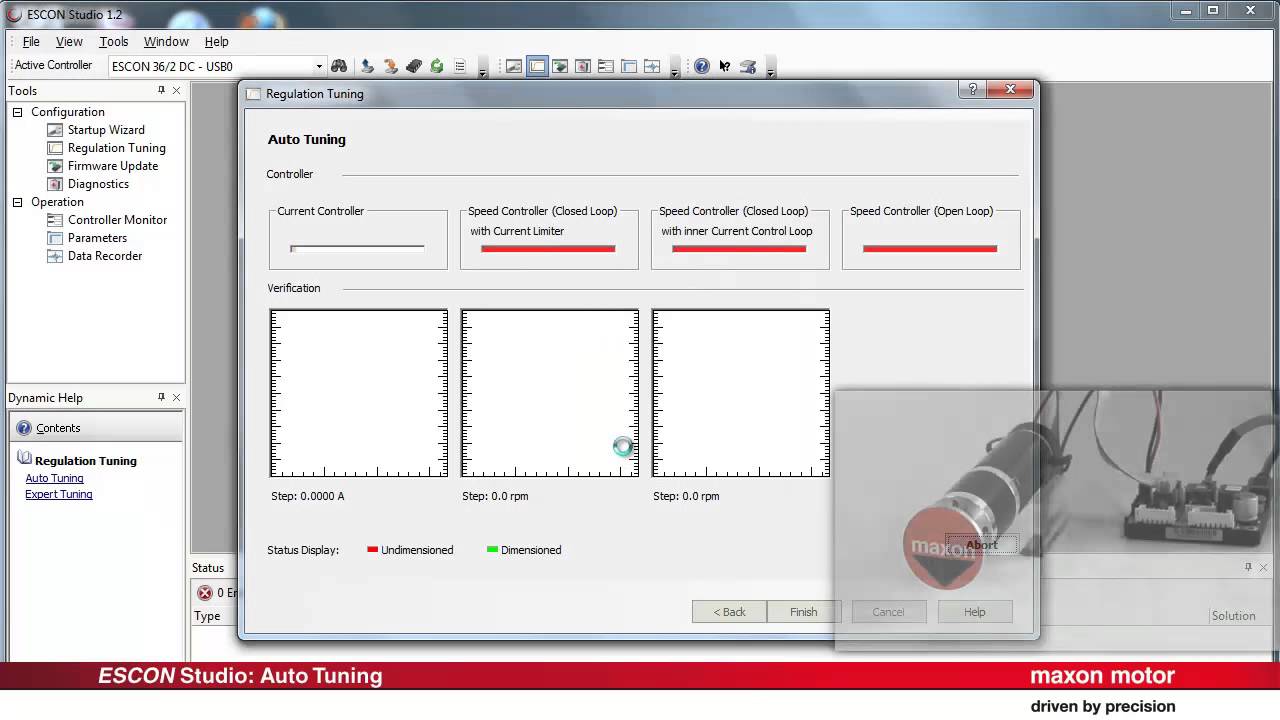This screenshot has width=1280, height=720.
Task: Open Startup Wizard from the toolbar icon
Action: tap(514, 66)
